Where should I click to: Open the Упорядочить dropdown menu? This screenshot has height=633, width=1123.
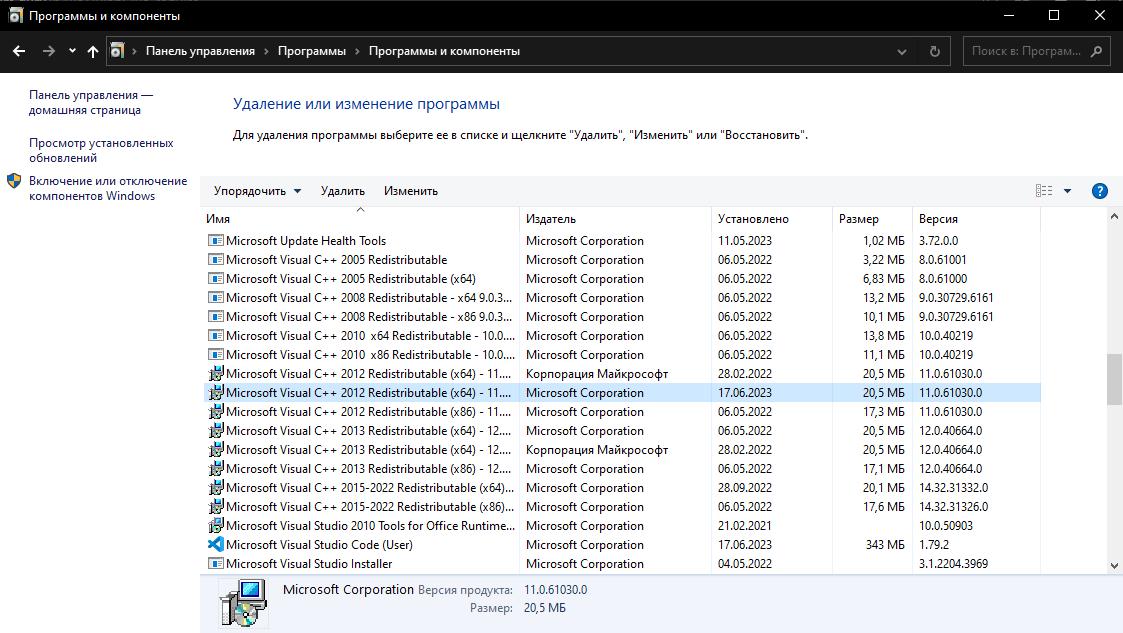click(257, 191)
